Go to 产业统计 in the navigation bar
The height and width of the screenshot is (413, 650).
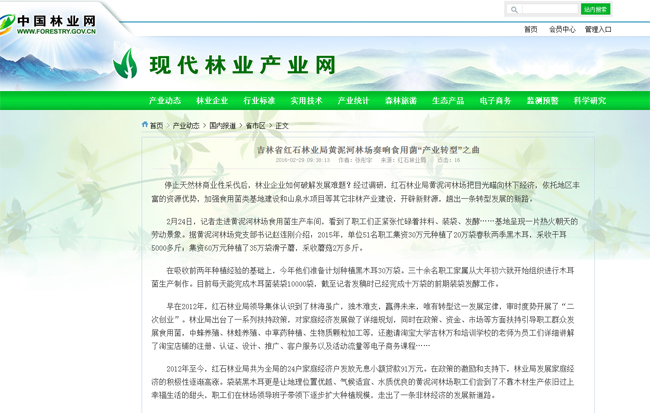pos(353,101)
